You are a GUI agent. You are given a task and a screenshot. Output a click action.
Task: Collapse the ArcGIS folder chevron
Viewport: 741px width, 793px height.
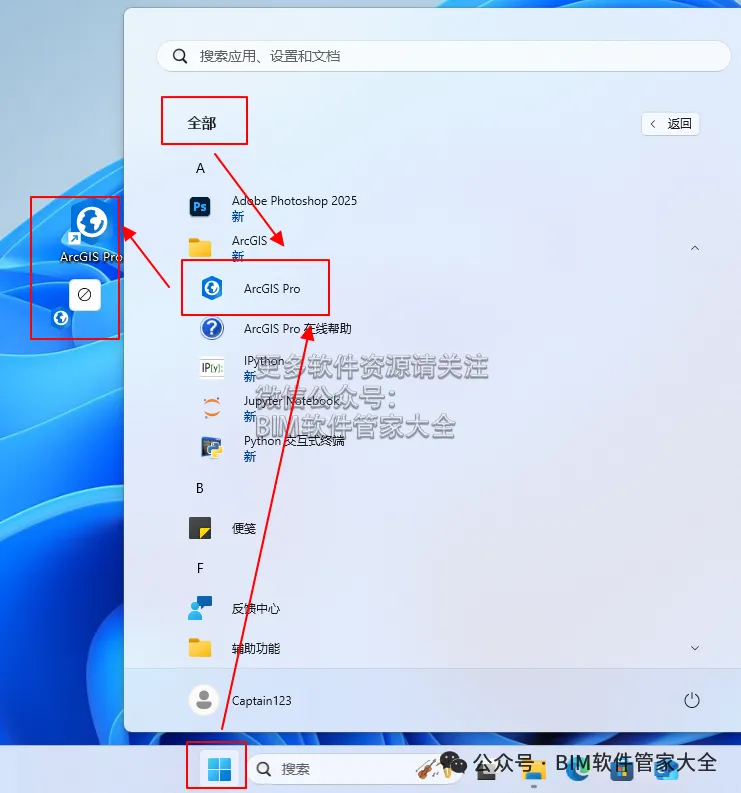pos(695,248)
